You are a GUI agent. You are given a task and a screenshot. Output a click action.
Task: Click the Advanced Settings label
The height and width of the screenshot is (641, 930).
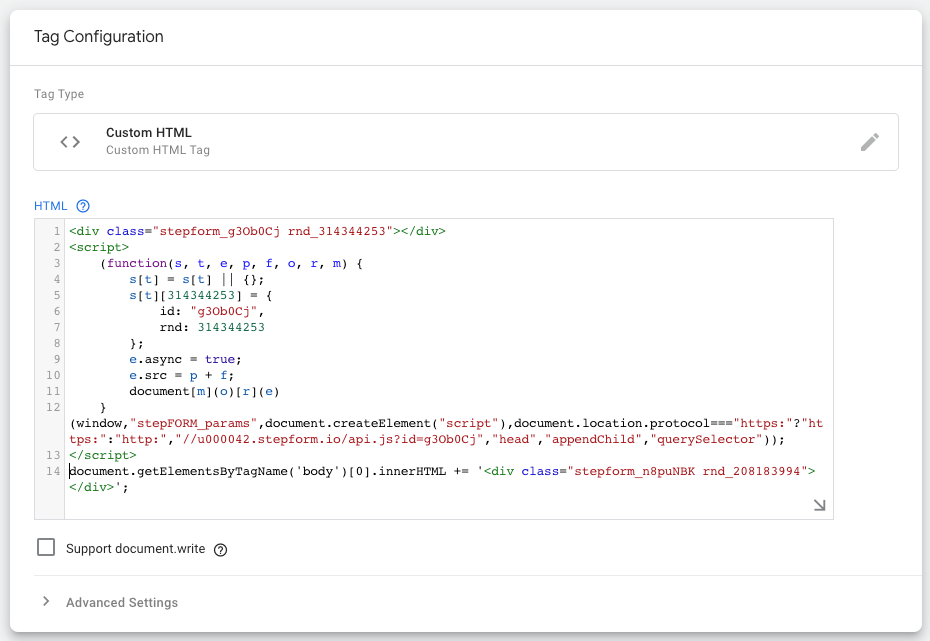122,602
